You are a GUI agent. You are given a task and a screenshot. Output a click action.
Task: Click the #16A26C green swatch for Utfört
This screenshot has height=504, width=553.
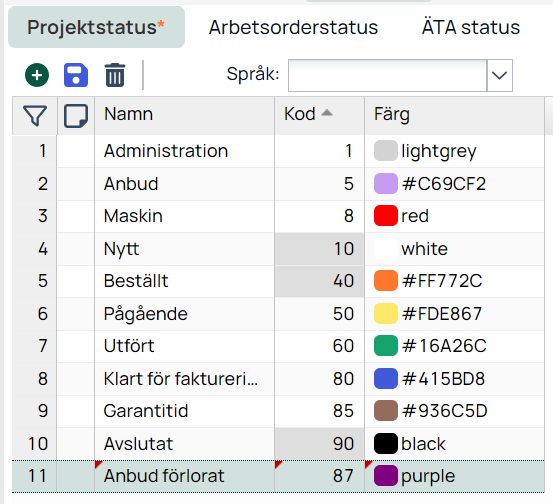pyautogui.click(x=385, y=346)
